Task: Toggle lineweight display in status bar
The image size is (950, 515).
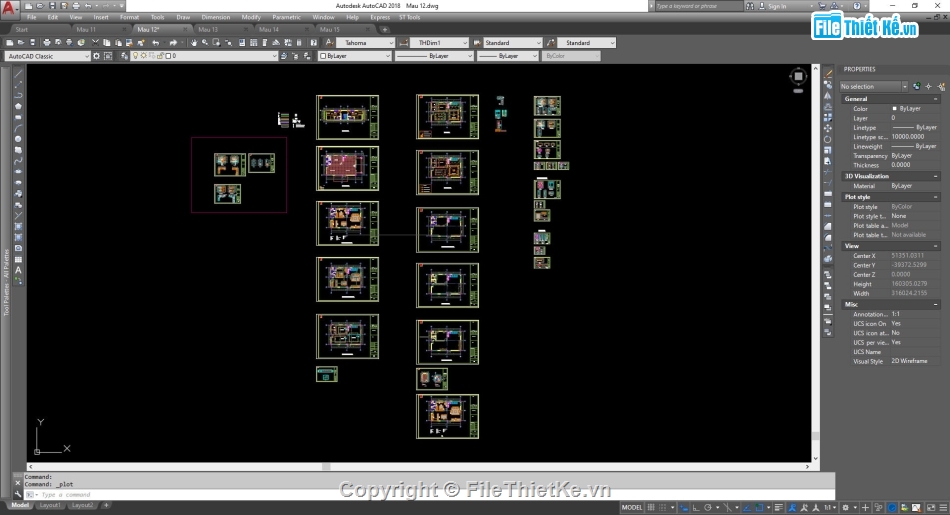Action: click(x=779, y=507)
